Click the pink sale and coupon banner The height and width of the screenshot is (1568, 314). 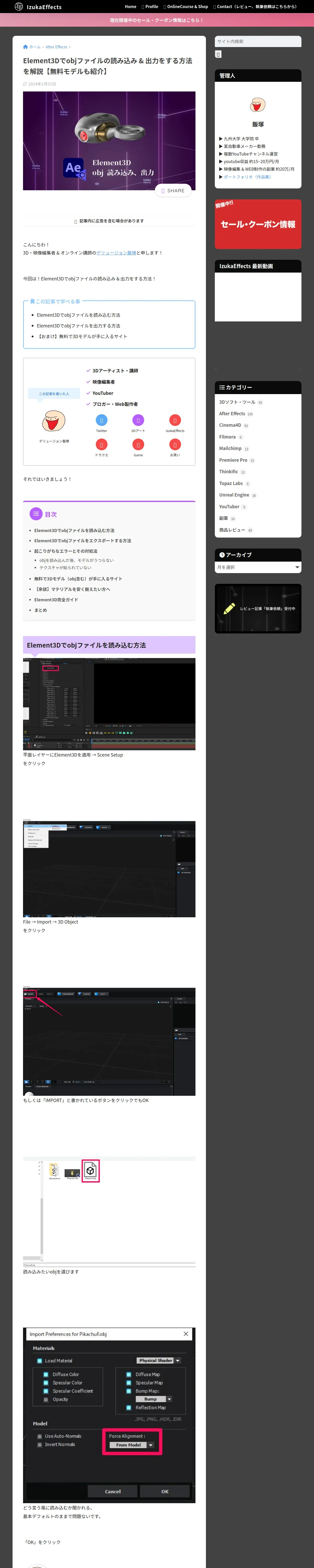(x=157, y=20)
